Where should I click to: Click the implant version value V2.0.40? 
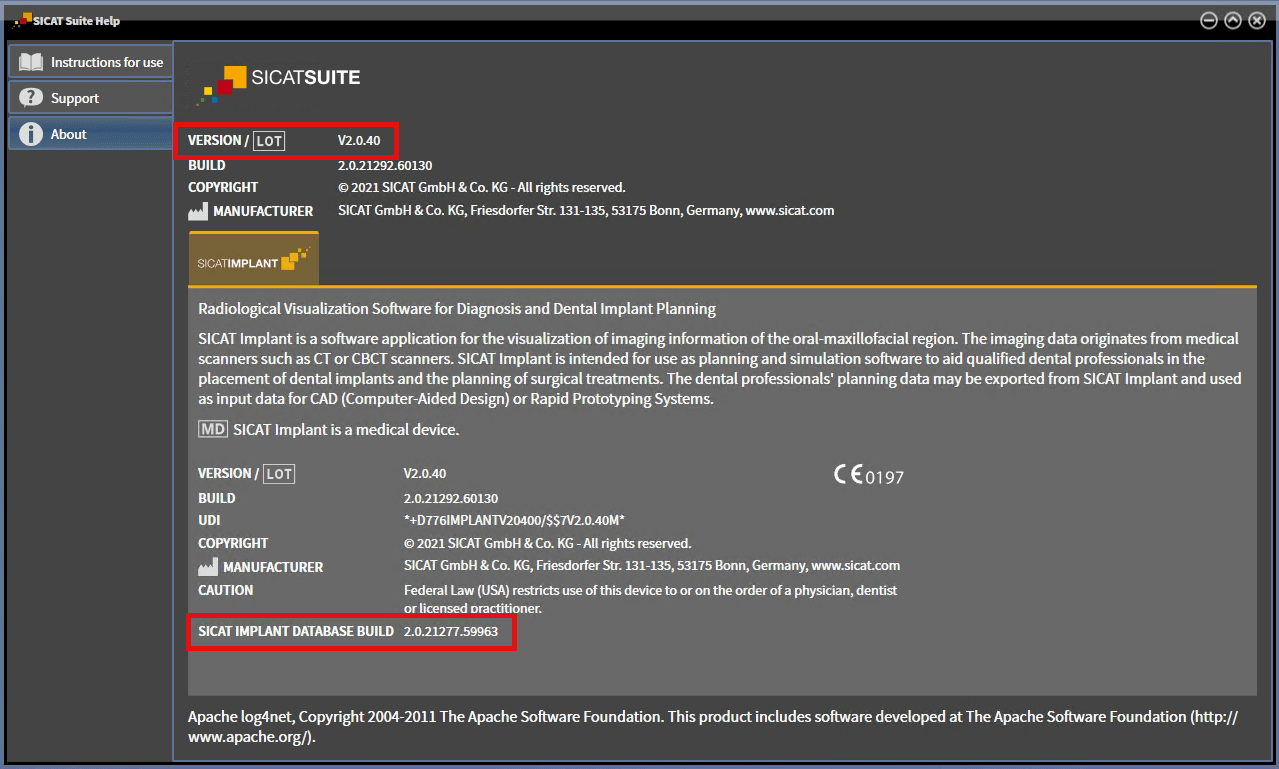coord(425,473)
